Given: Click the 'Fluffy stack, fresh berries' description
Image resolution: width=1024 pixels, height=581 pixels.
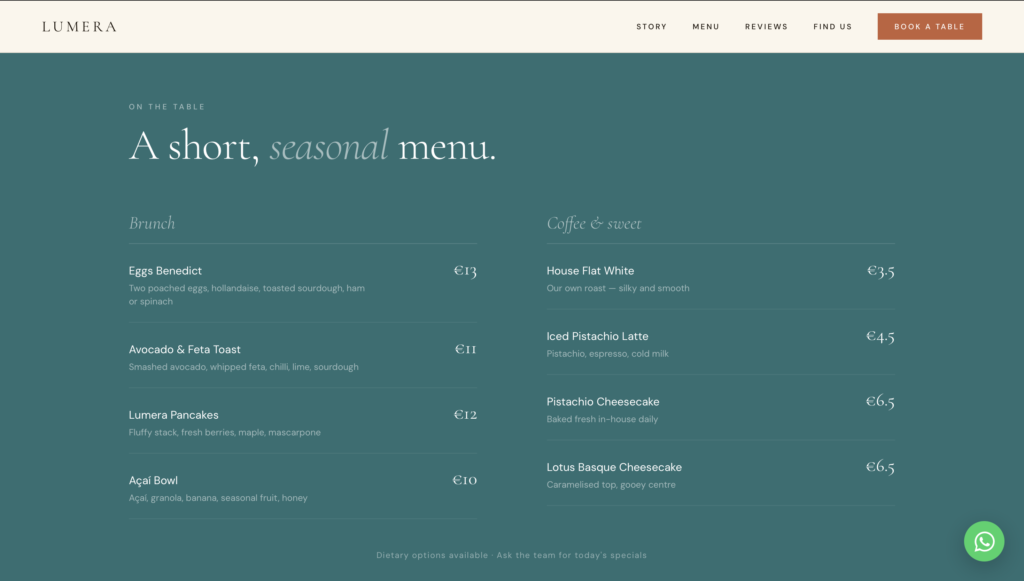Looking at the screenshot, I should (225, 432).
